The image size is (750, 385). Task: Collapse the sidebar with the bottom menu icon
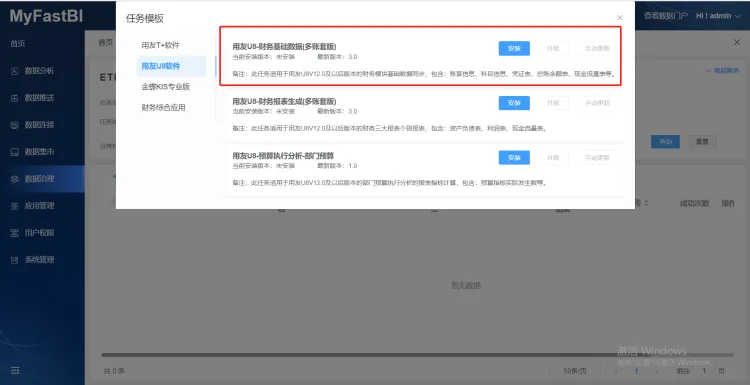15,370
